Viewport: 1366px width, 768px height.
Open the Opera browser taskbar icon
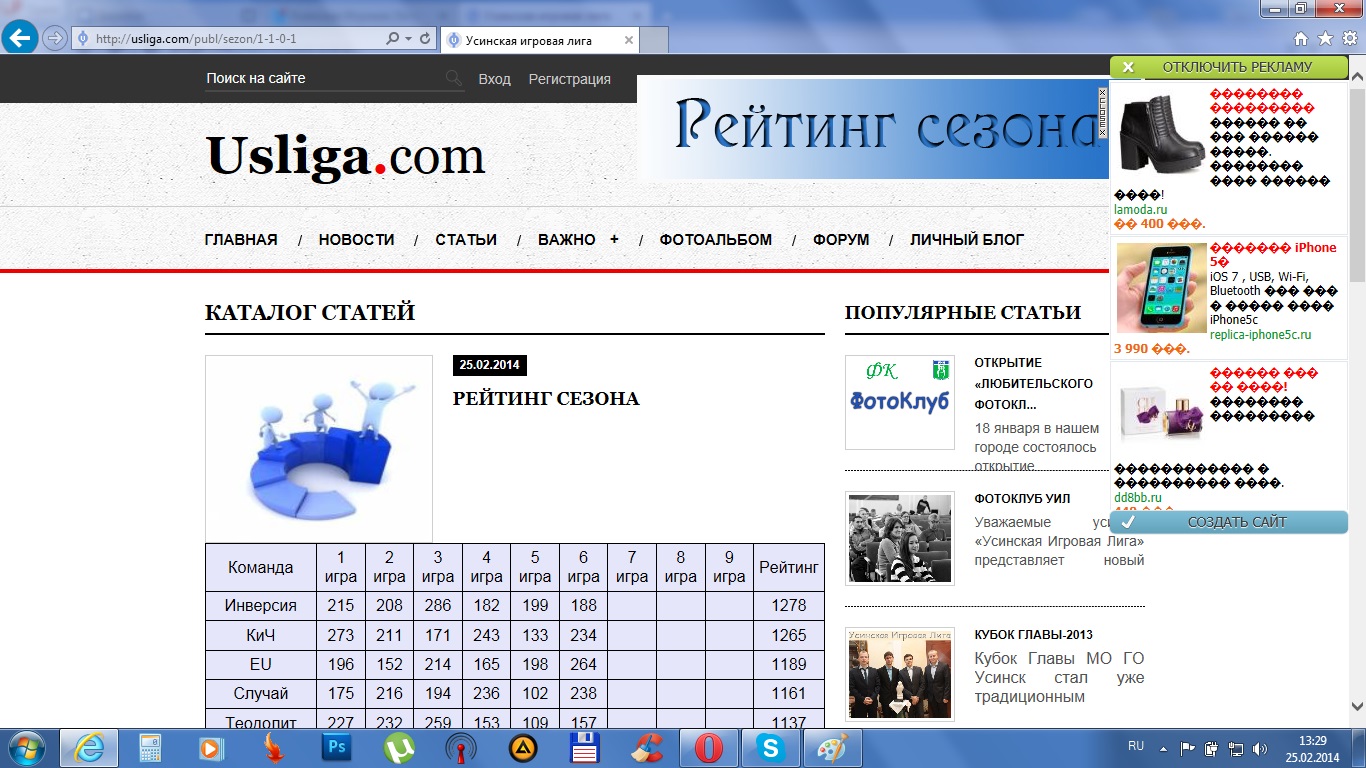[x=708, y=747]
